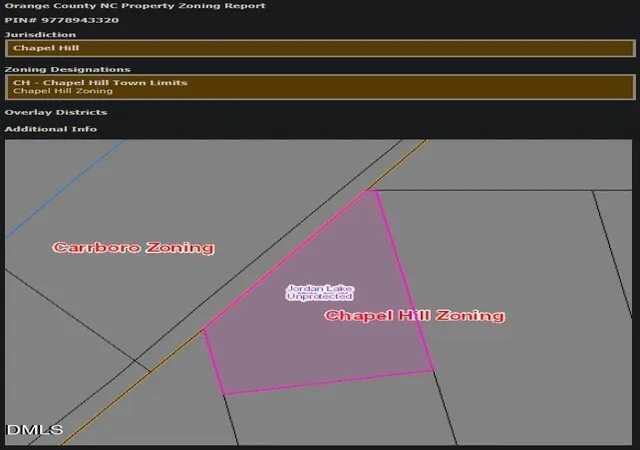Click the blue line on the map
The height and width of the screenshot is (450, 640).
(65, 189)
